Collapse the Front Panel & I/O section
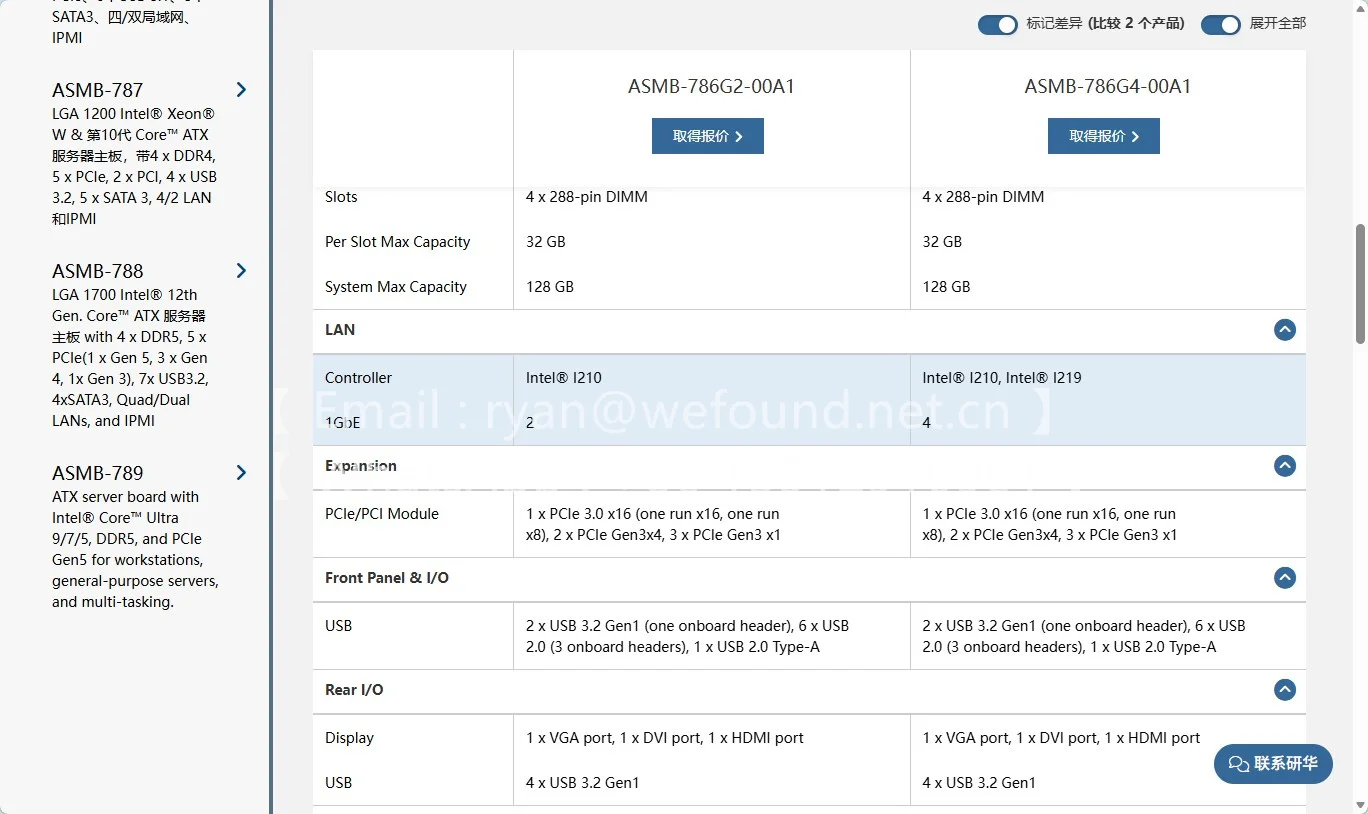Screen dimensions: 1368x814 (1285, 578)
